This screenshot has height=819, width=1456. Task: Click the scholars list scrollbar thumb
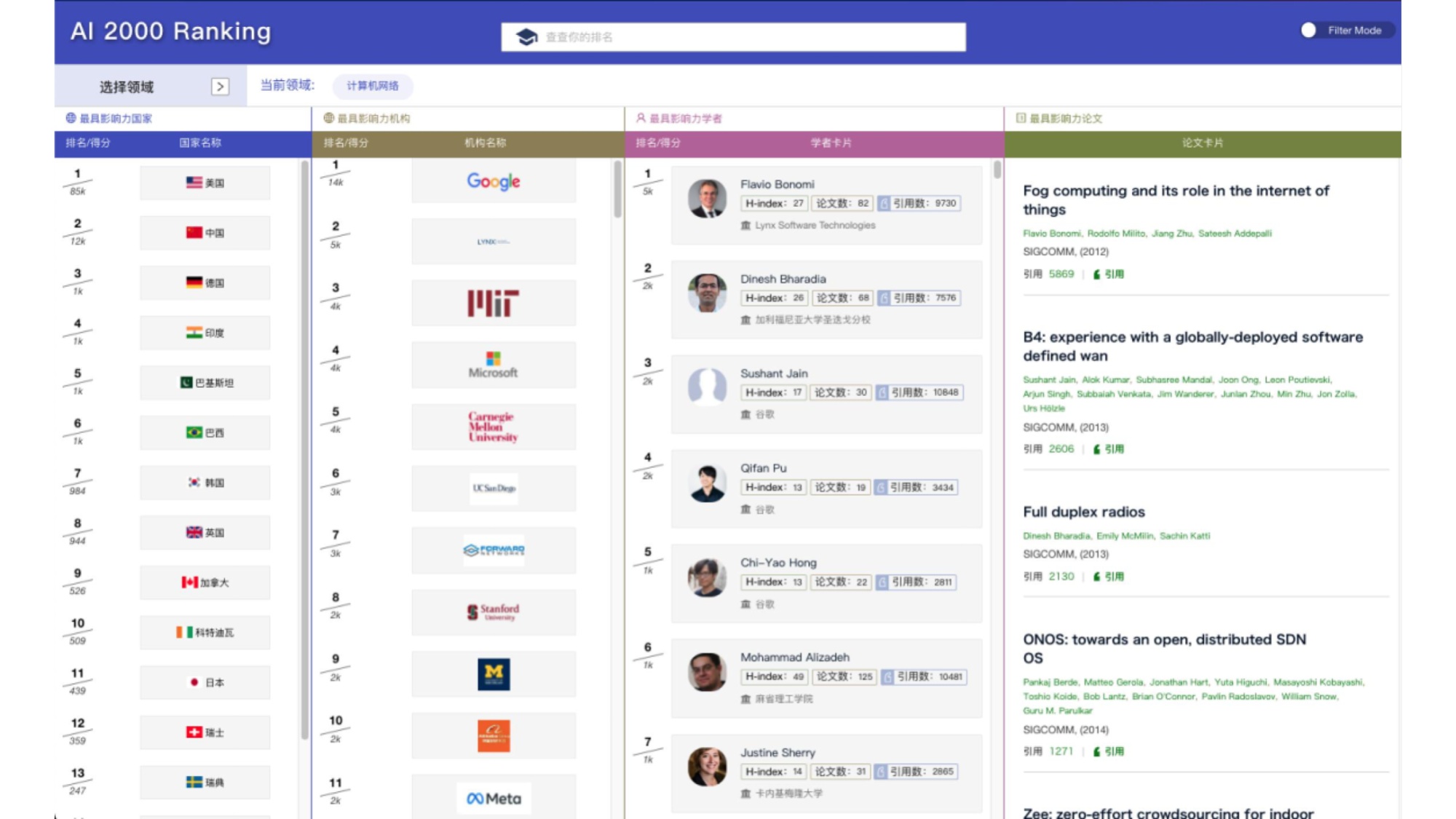(x=997, y=170)
